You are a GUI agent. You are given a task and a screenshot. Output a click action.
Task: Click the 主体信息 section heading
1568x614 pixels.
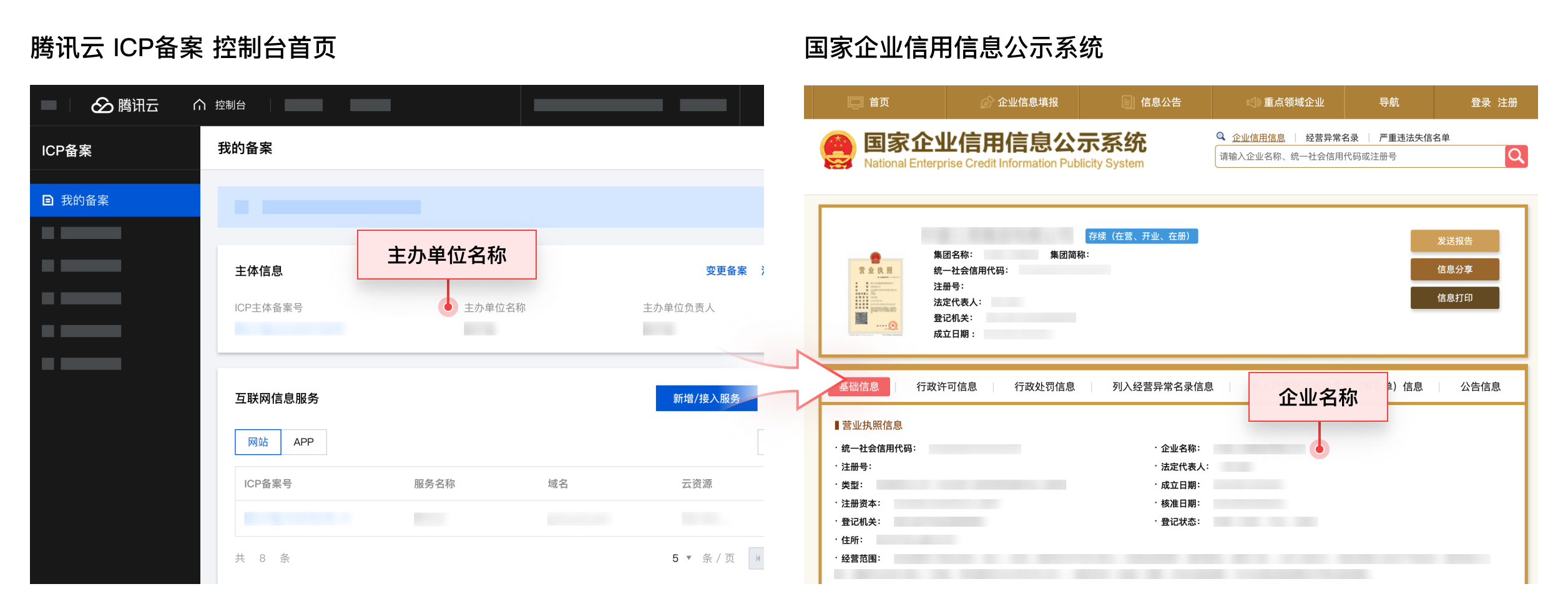point(258,271)
